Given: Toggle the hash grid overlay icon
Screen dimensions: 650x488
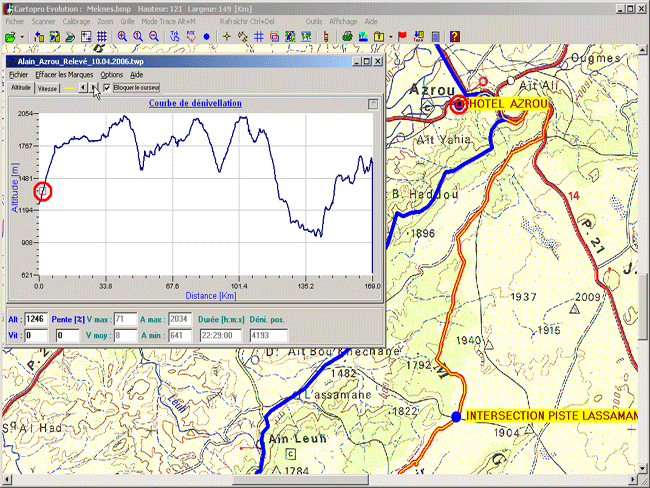Looking at the screenshot, I should coord(102,37).
